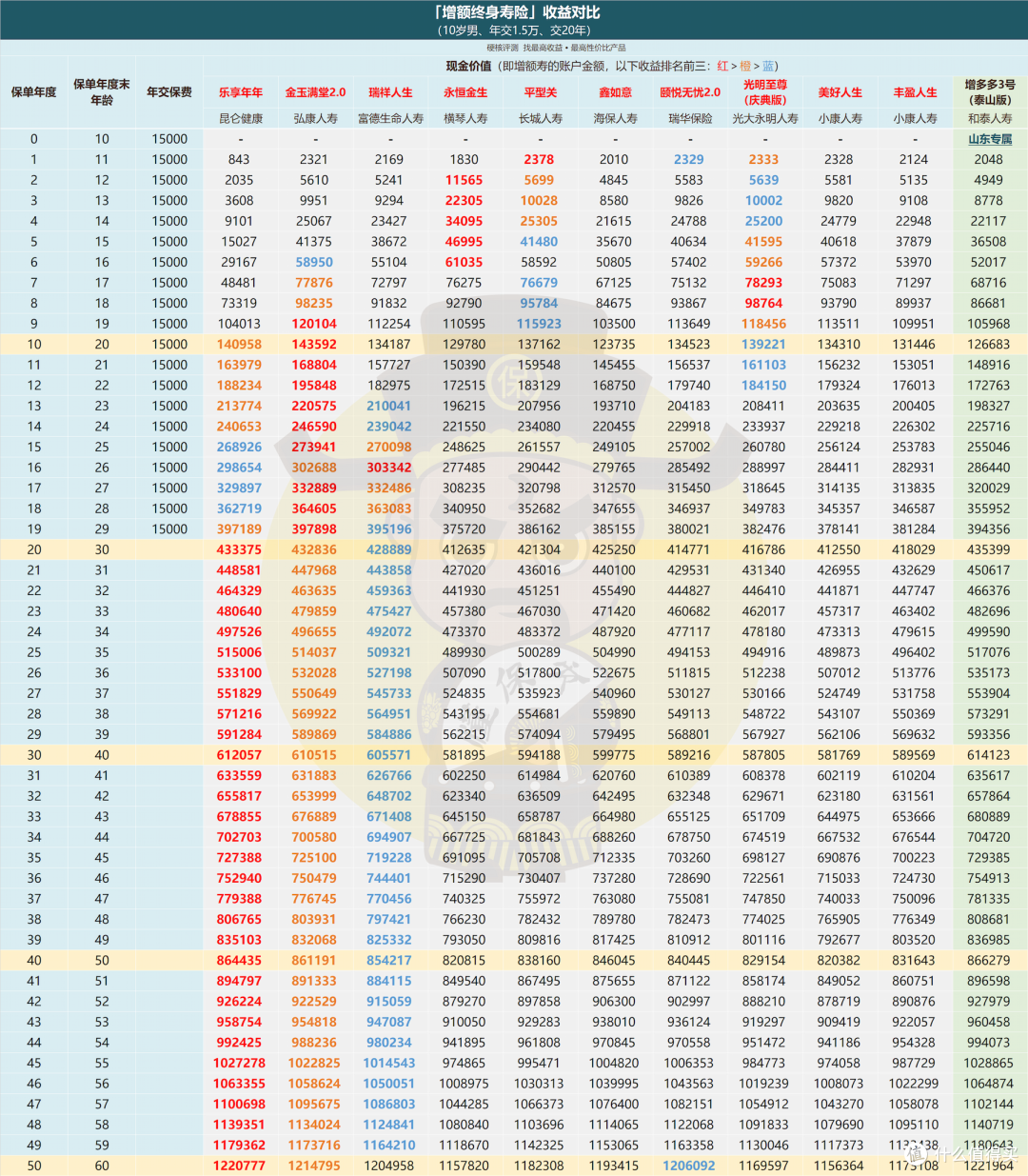Select the 鑫如意 product header
Screen dimensions: 1028x1176
615,92
